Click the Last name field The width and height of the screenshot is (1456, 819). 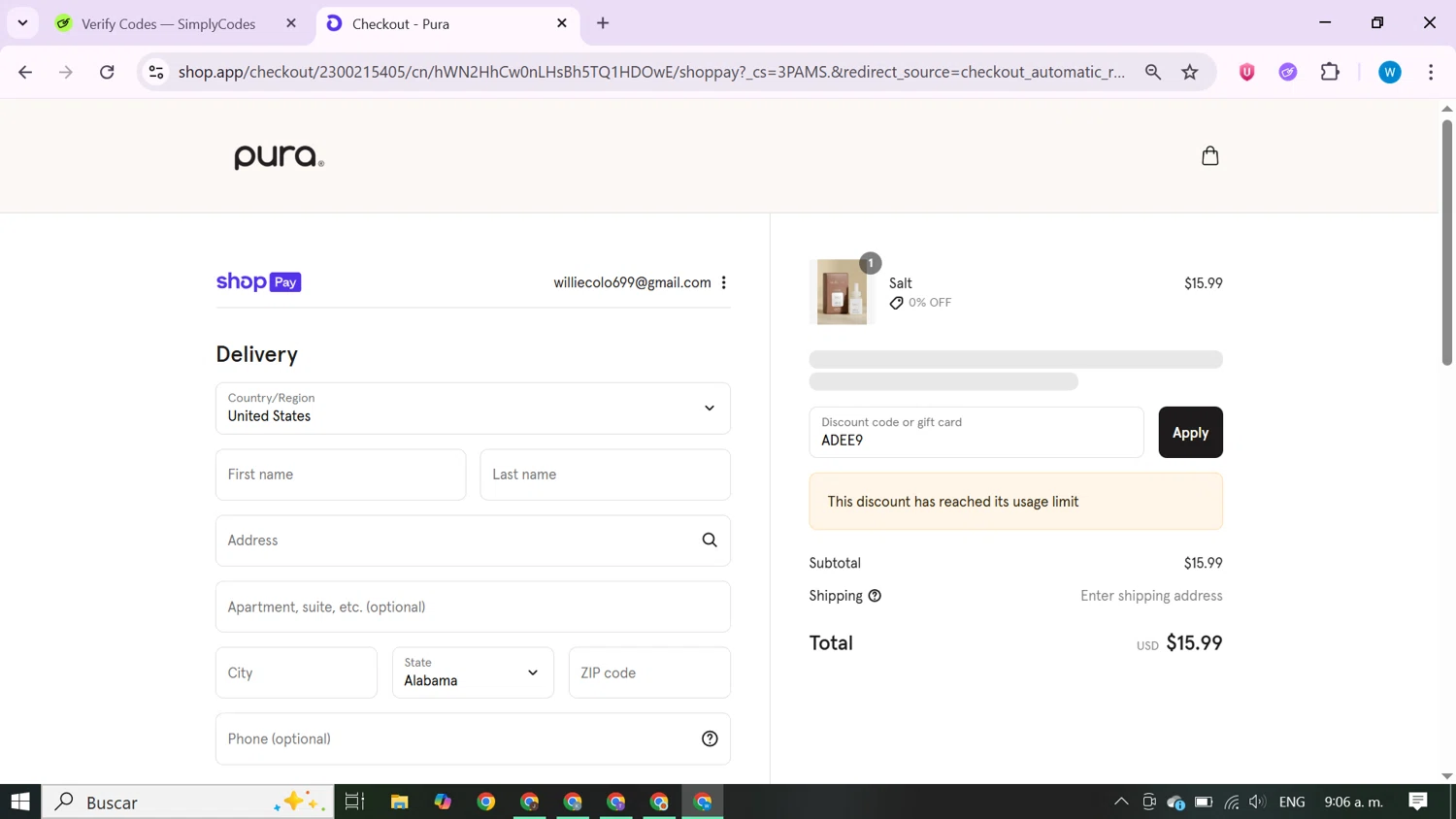[605, 475]
